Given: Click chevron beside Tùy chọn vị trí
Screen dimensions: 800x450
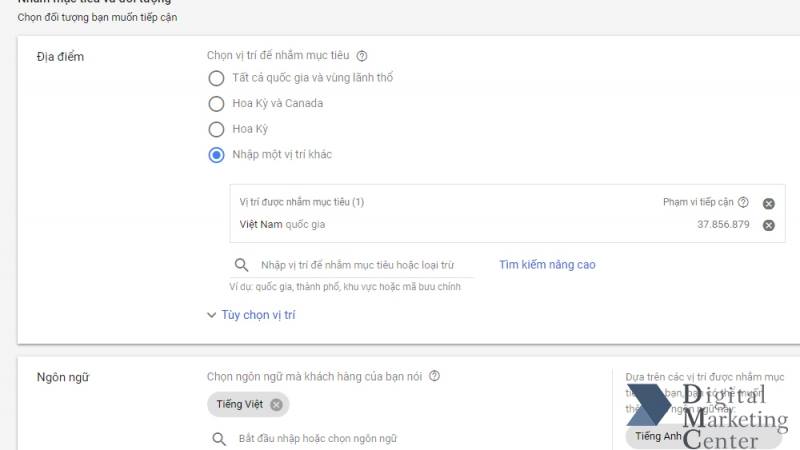Looking at the screenshot, I should pos(211,315).
